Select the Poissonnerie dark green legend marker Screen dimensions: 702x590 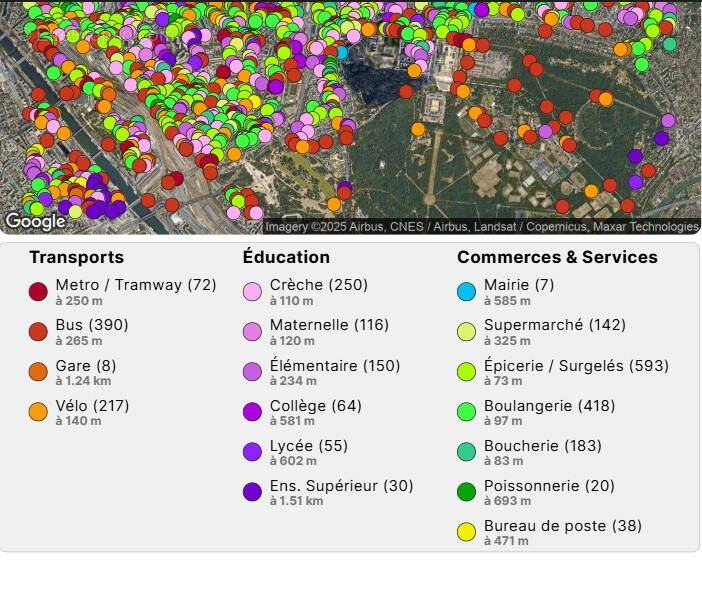tap(466, 492)
